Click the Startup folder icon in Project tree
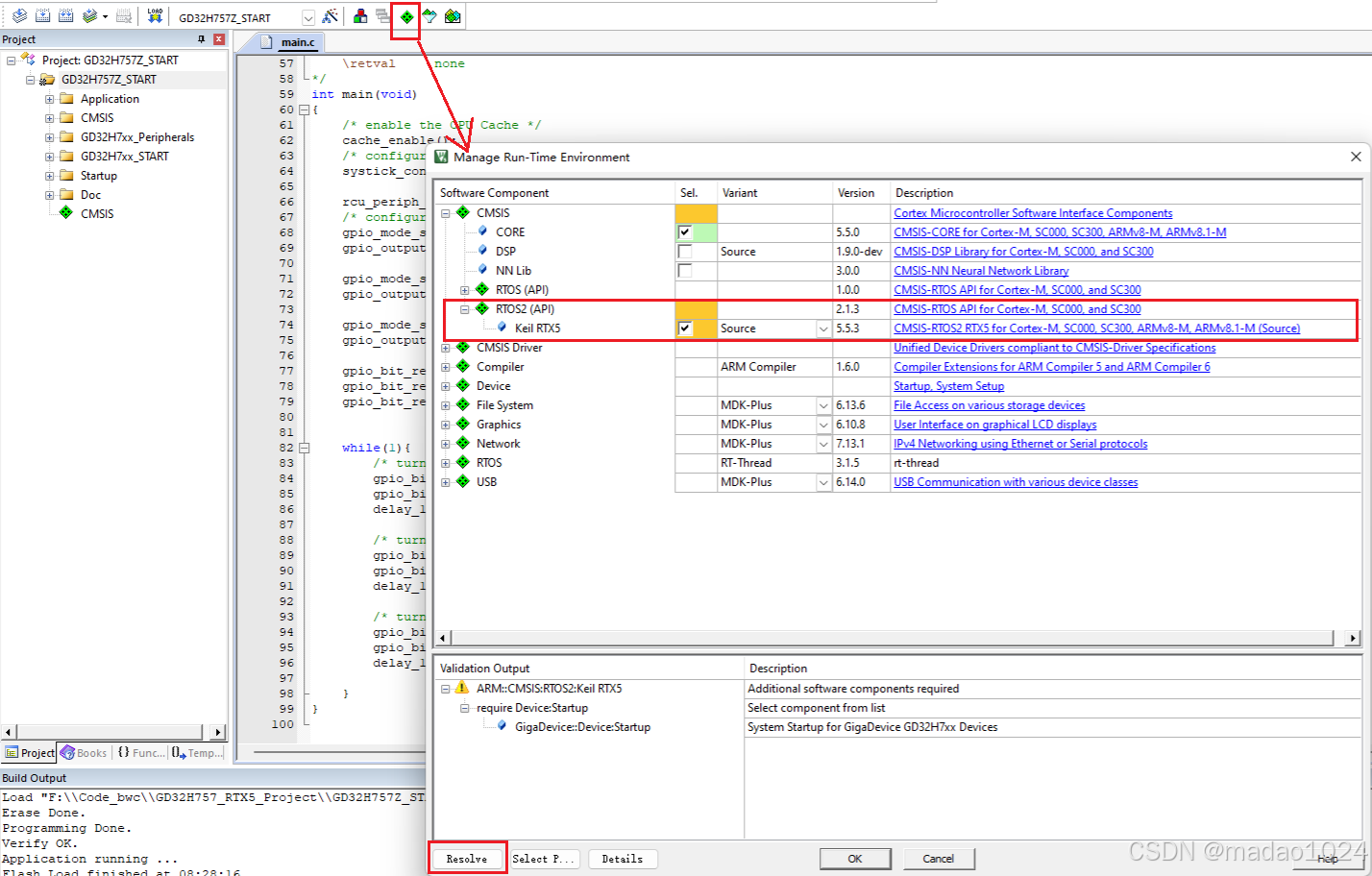Viewport: 1372px width, 876px height. [66, 176]
